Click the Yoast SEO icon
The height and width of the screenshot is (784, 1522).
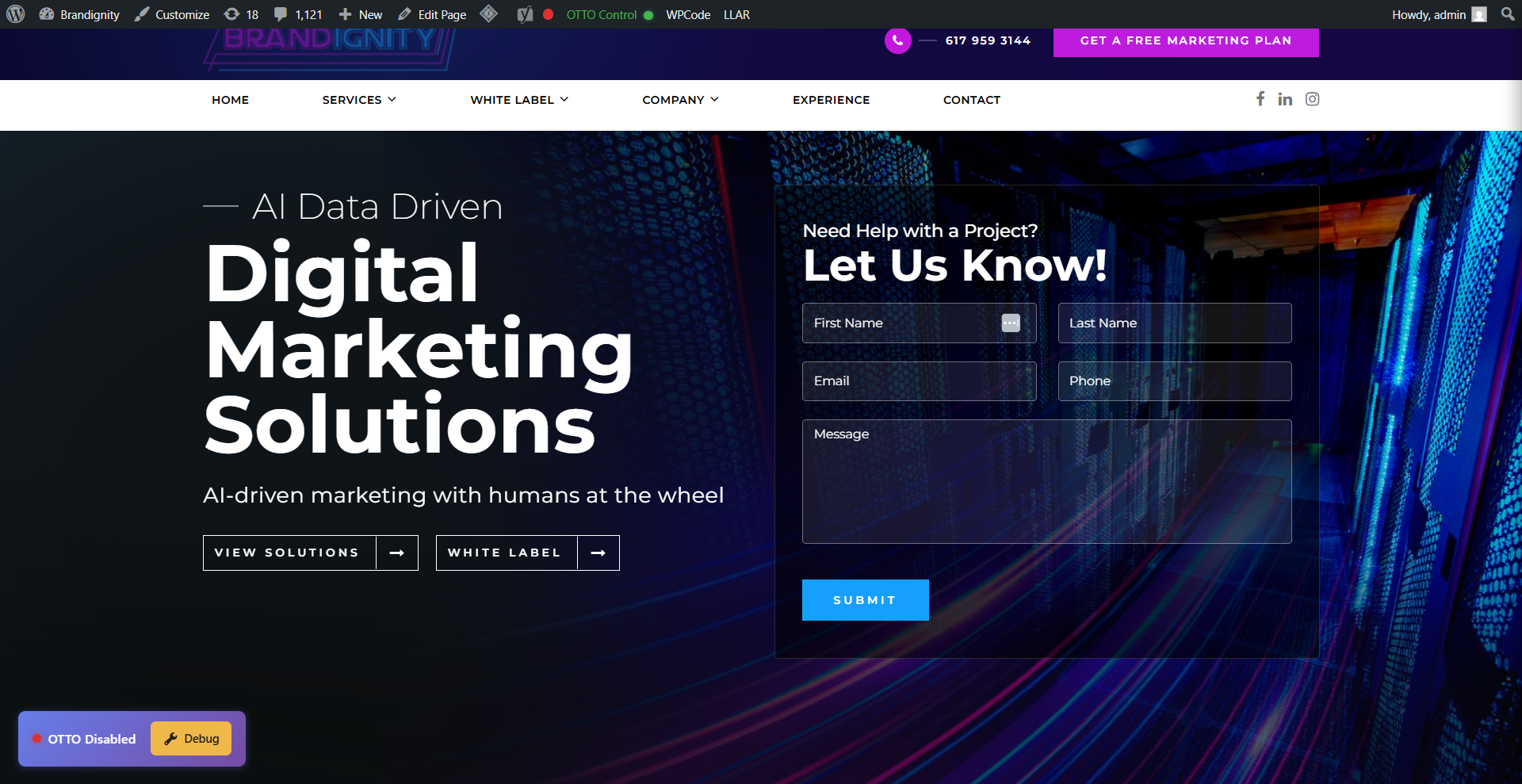pyautogui.click(x=525, y=14)
